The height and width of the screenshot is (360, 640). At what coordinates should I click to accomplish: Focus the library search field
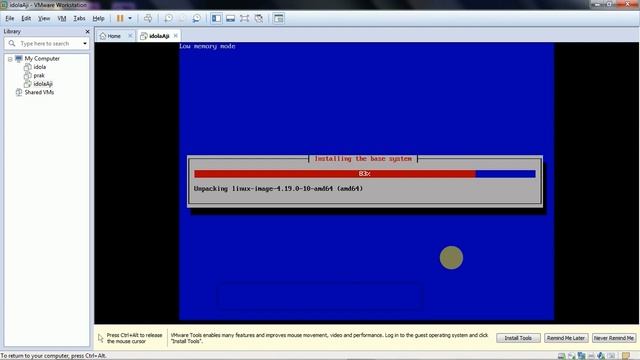(x=45, y=43)
